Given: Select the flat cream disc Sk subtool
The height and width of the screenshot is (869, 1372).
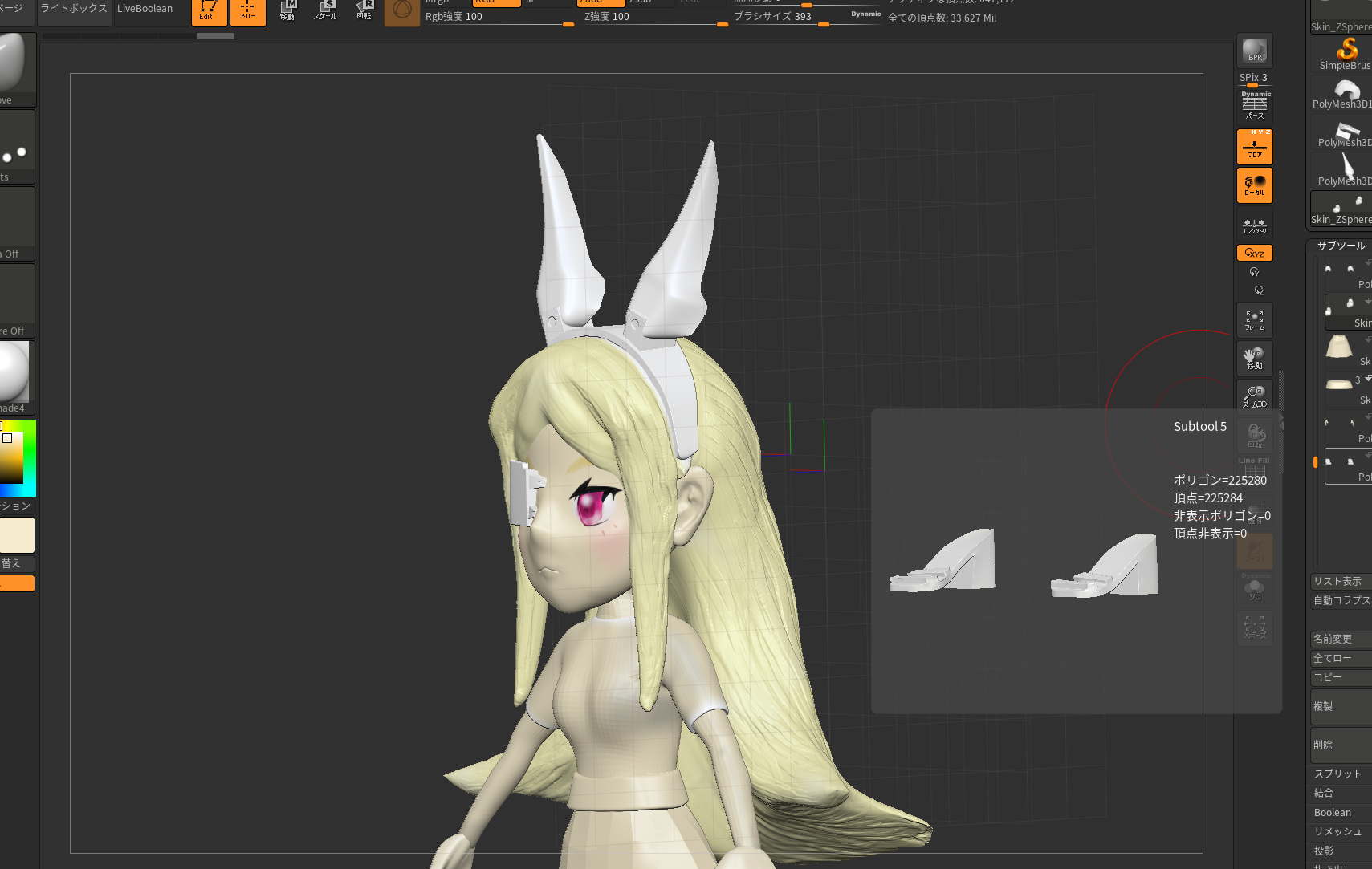Looking at the screenshot, I should [x=1348, y=390].
